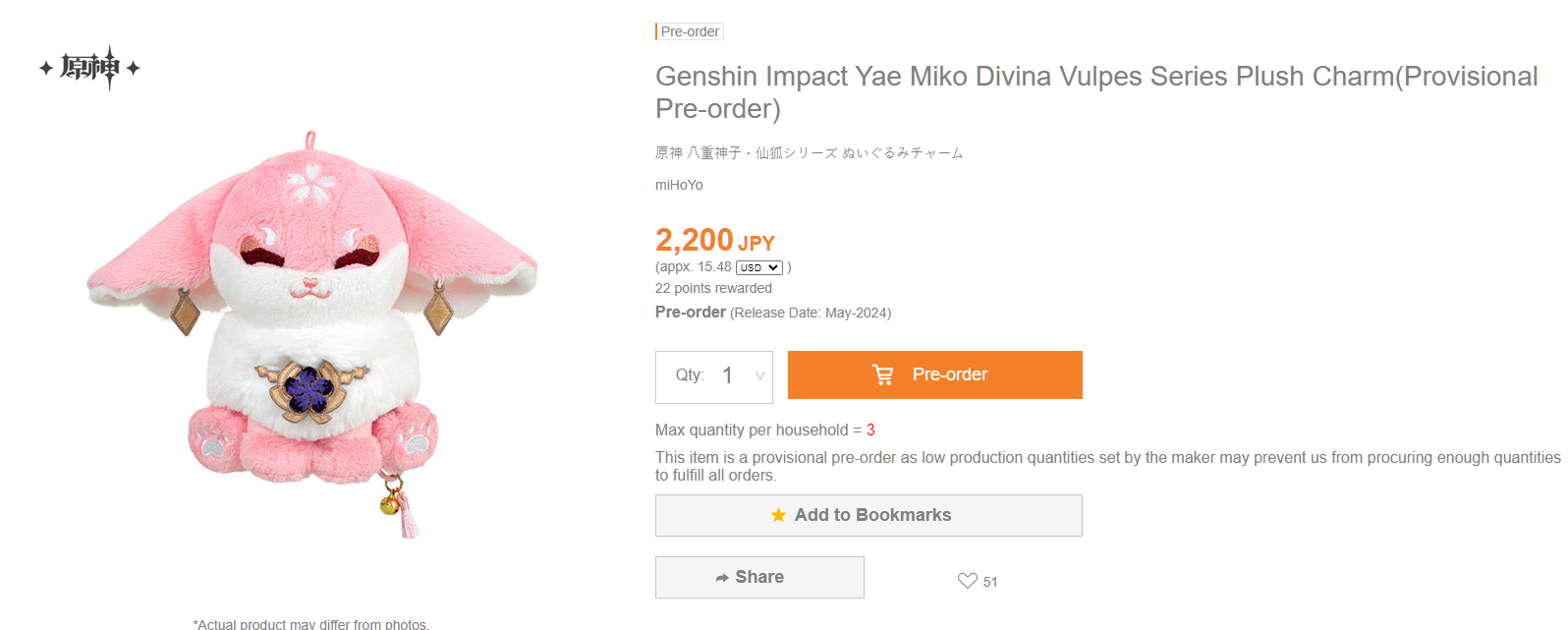Viewport: 1568px width, 630px height.
Task: Click the Genshin Impact logo above the plush
Action: pos(89,68)
